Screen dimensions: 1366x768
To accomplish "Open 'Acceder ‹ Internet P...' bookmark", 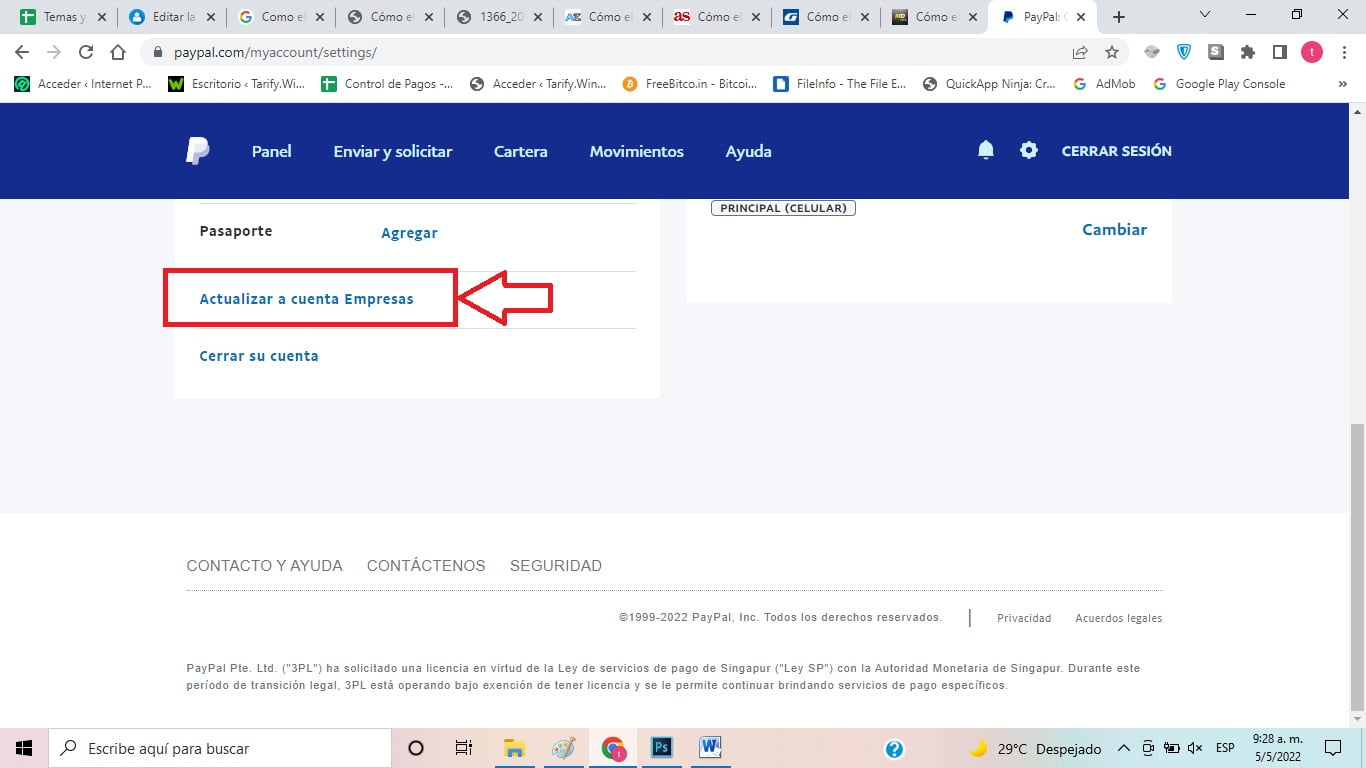I will click(x=83, y=84).
